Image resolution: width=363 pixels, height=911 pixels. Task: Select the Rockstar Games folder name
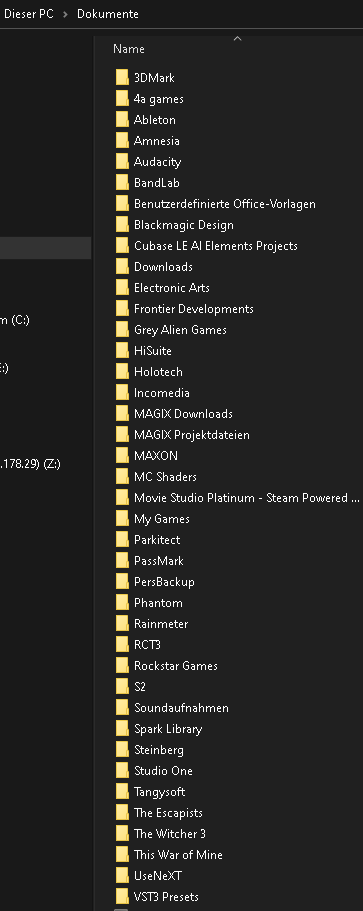pyautogui.click(x=175, y=666)
